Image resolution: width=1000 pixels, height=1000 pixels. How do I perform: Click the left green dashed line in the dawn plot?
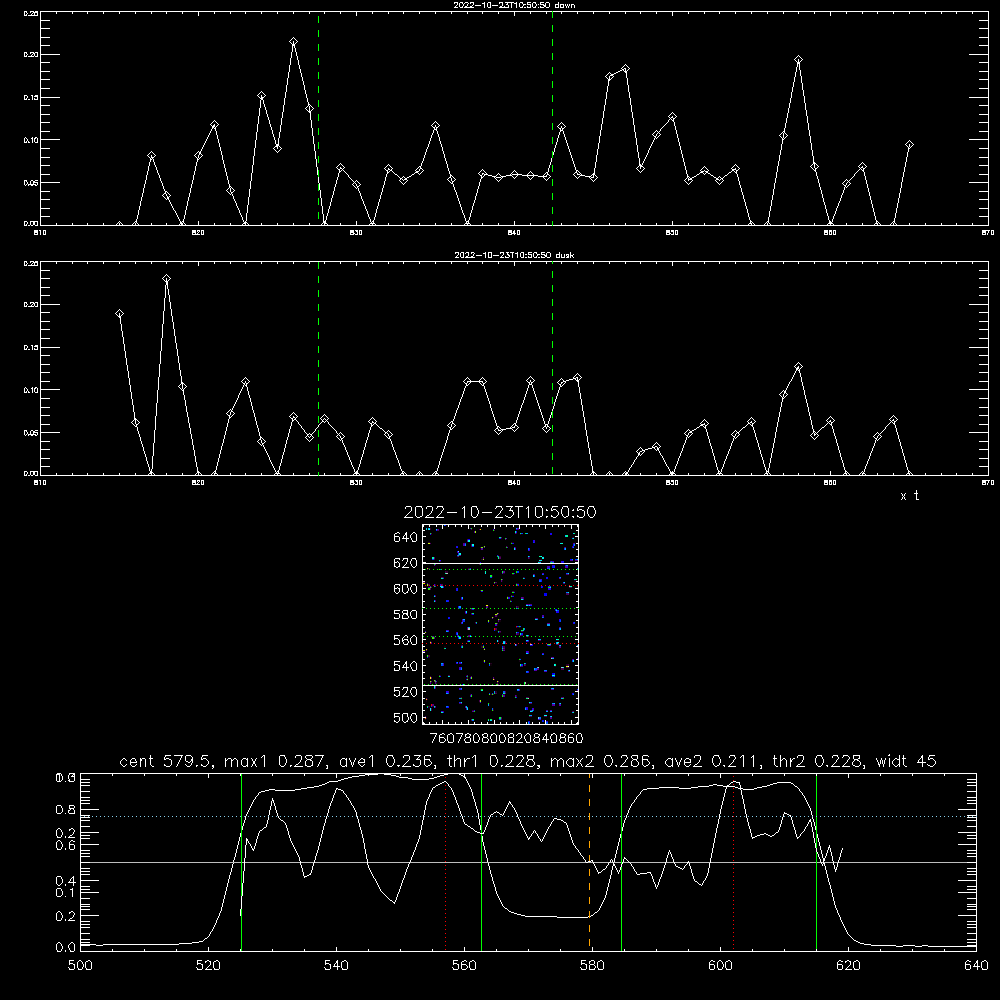click(x=319, y=118)
